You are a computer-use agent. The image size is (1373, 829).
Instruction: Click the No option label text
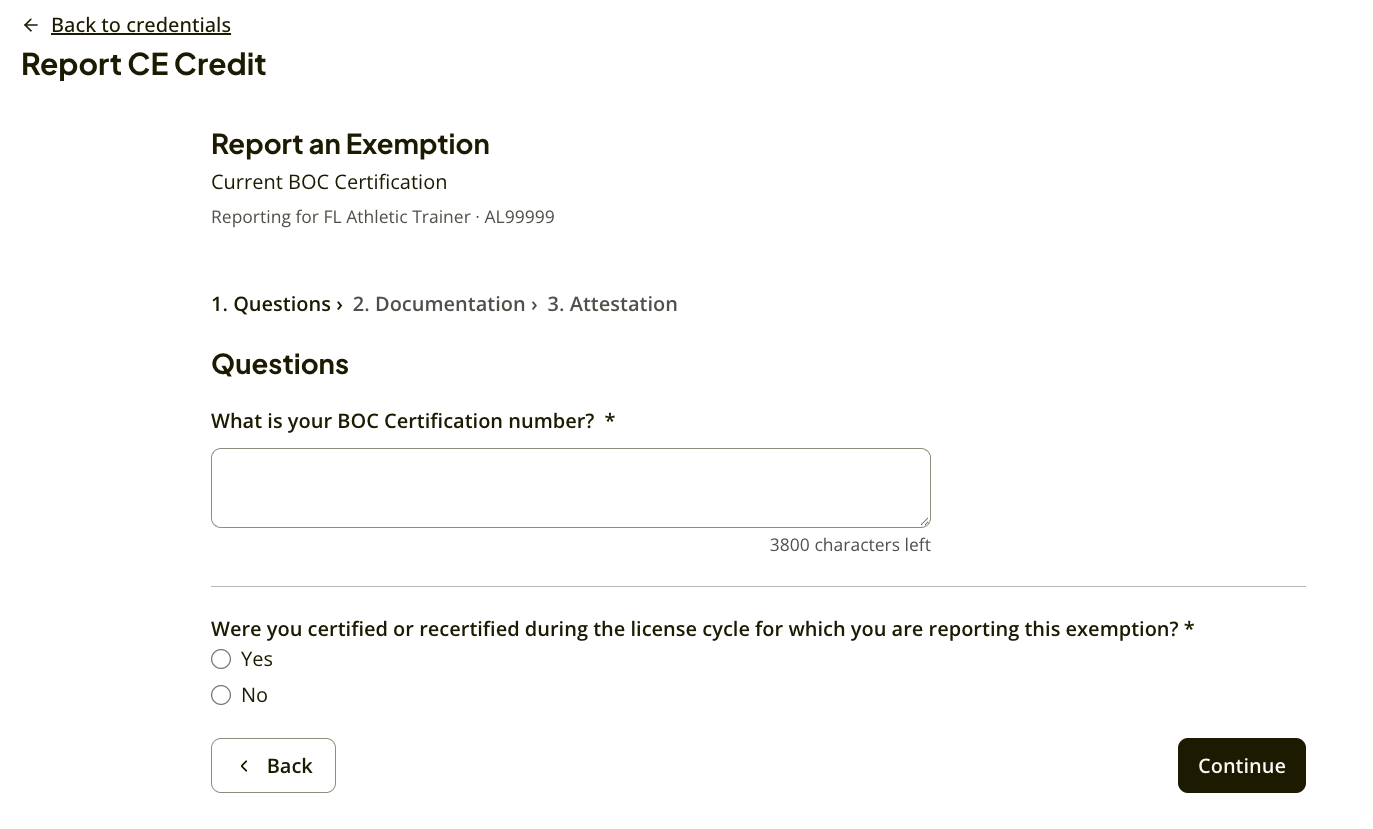pos(254,695)
